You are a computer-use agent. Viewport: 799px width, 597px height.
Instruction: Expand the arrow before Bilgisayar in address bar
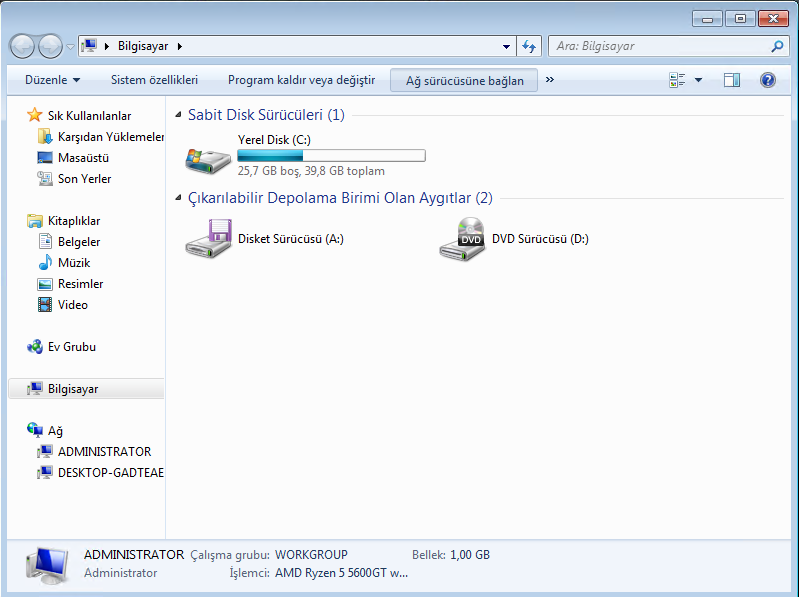pyautogui.click(x=106, y=46)
